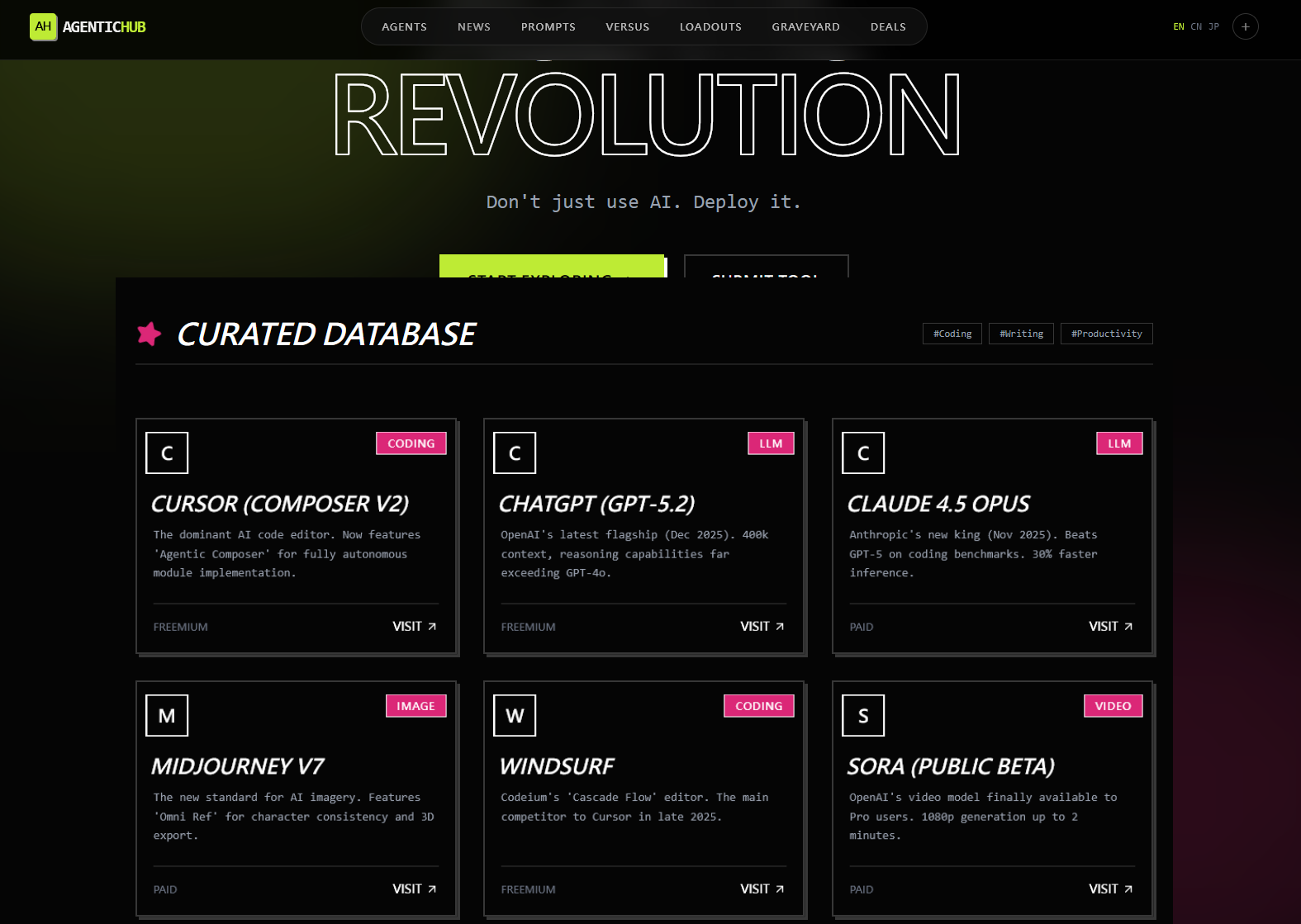
Task: Click FREEMIUM label on ChatGPT card
Action: pos(529,628)
